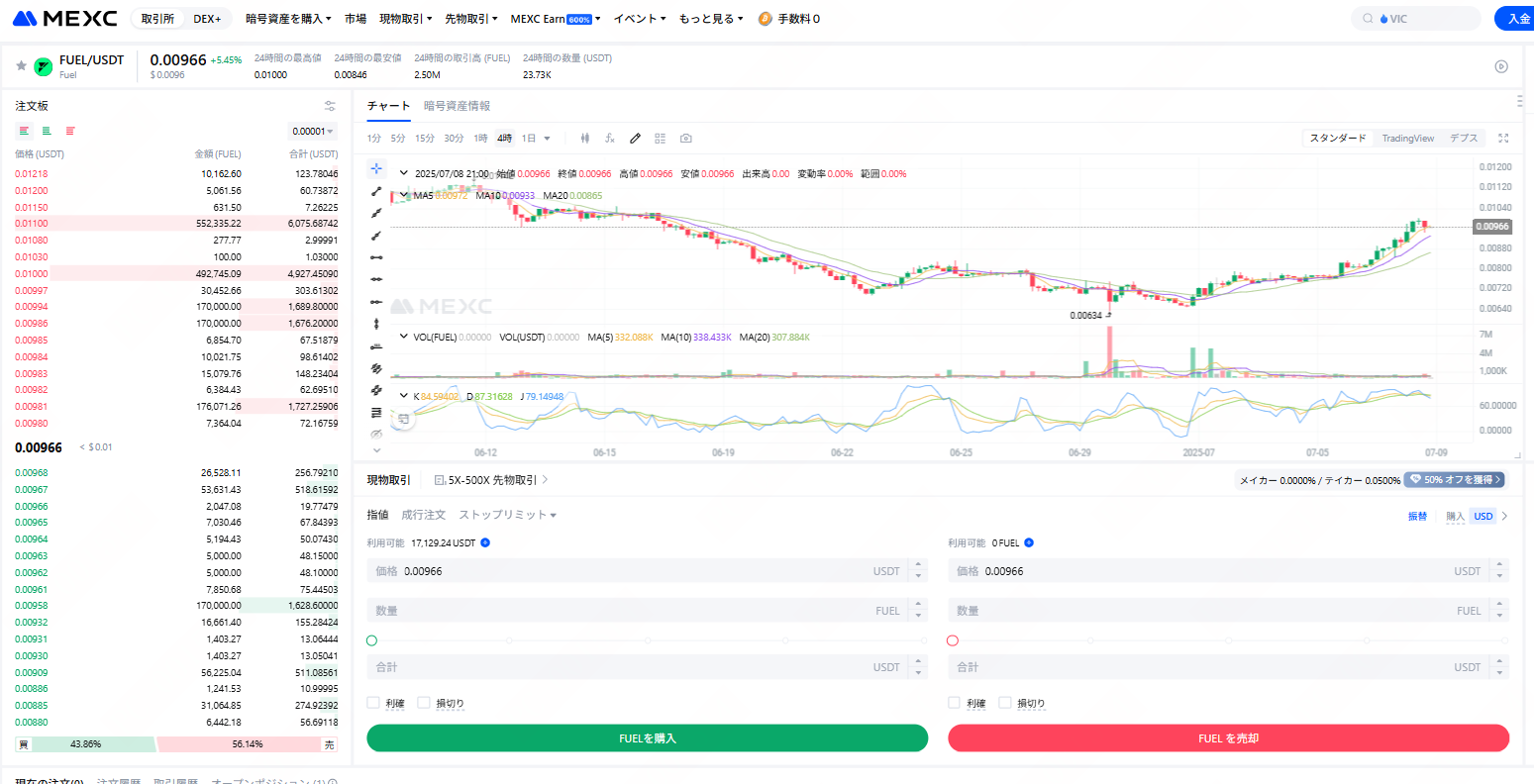1534x784 pixels.
Task: Open order book settings sliders icon
Action: 330,106
